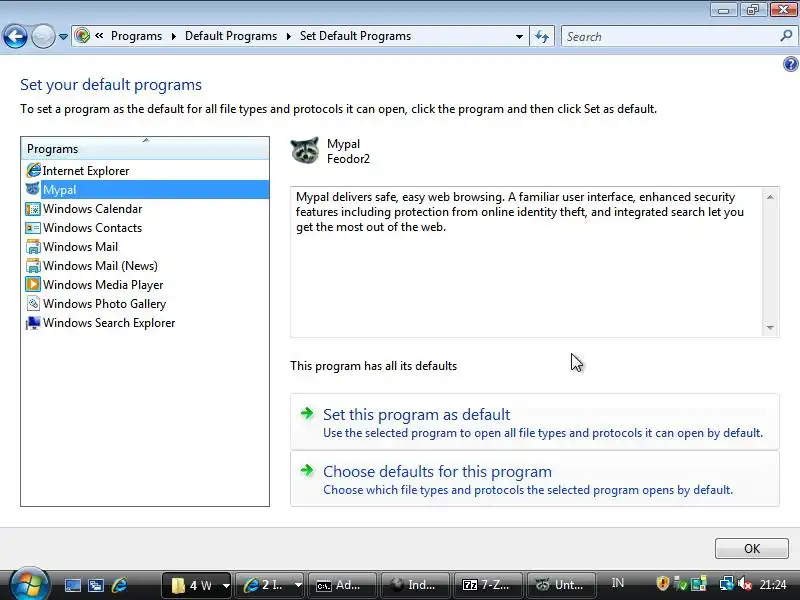
Task: Open Help with the blue question mark icon
Action: point(790,64)
